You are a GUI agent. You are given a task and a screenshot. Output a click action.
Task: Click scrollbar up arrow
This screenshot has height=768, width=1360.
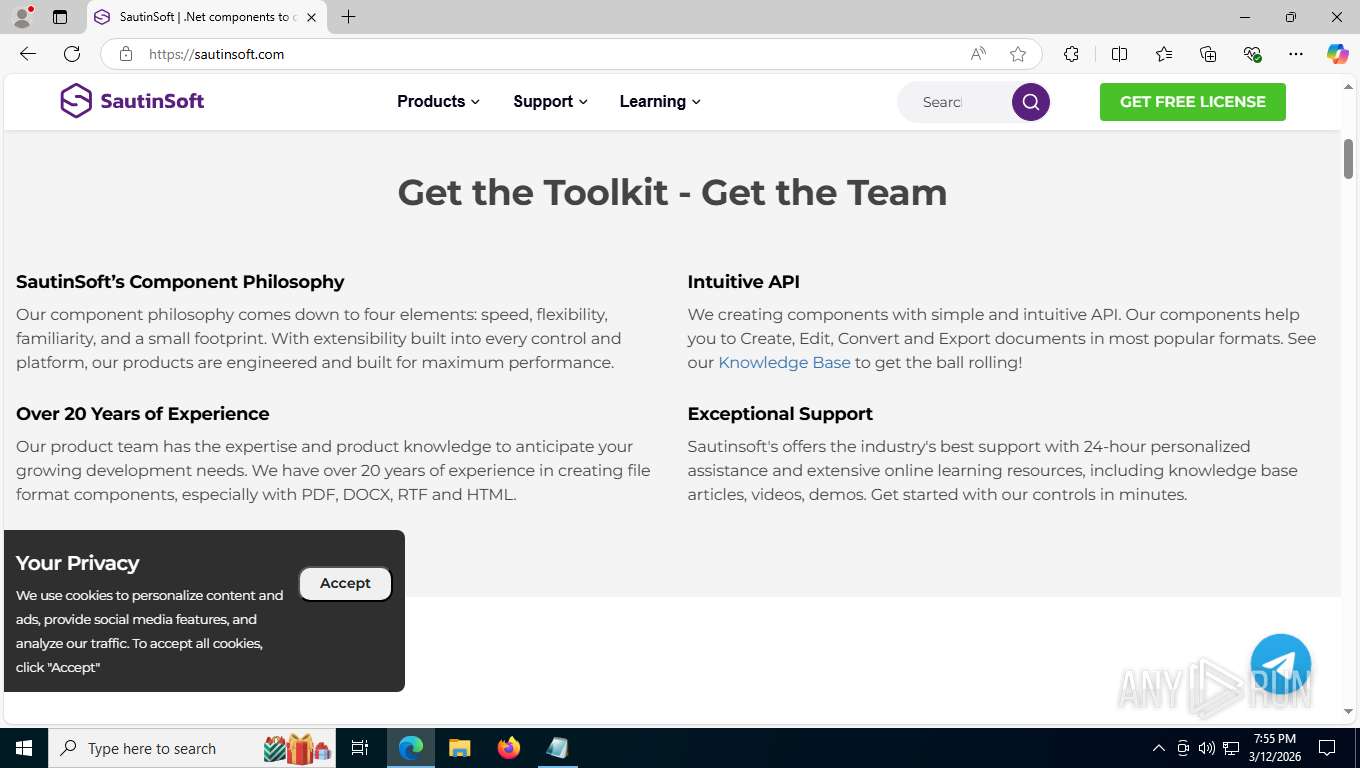(1348, 86)
